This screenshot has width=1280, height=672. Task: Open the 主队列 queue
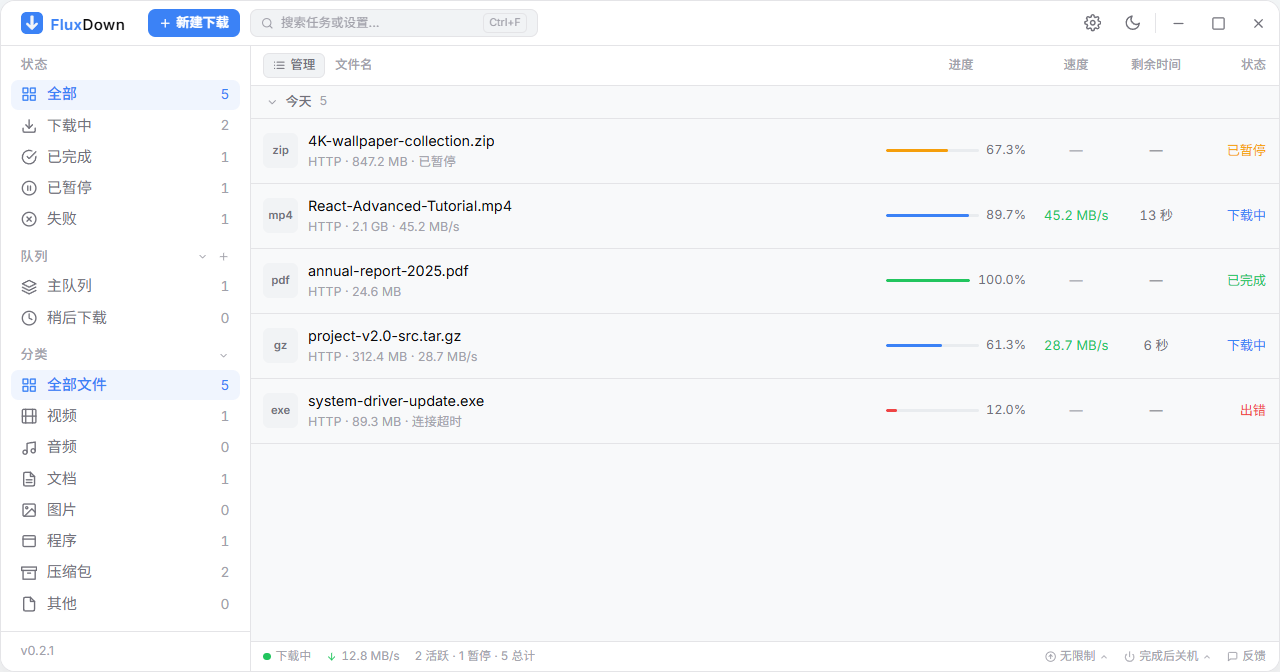point(125,286)
